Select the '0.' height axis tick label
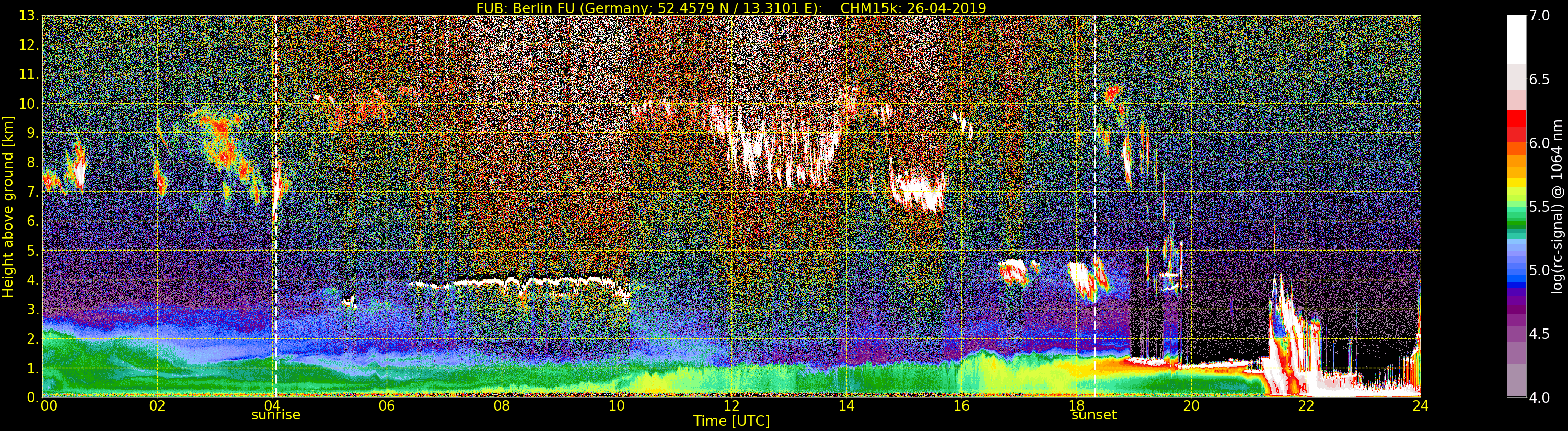 pos(32,397)
